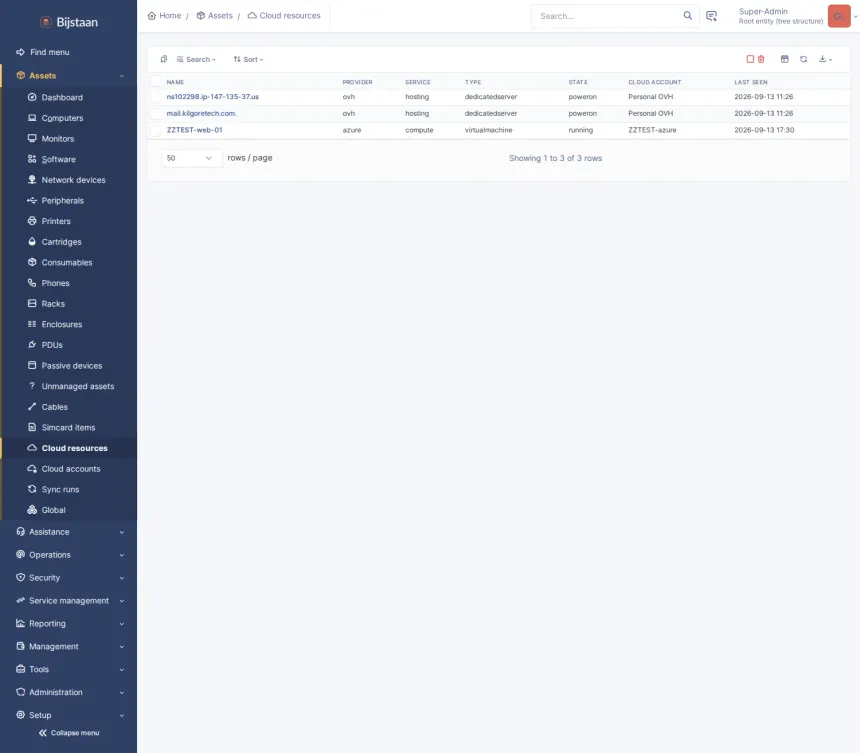Open the export download dropdown
This screenshot has width=860, height=753.
[825, 59]
